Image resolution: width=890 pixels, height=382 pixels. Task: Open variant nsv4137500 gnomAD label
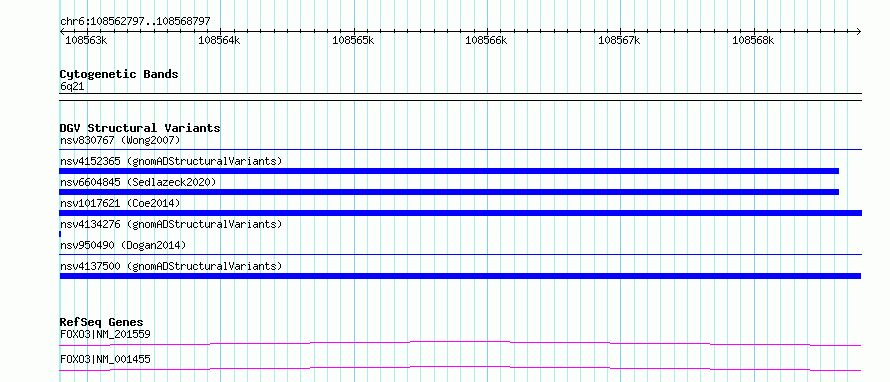click(x=171, y=266)
